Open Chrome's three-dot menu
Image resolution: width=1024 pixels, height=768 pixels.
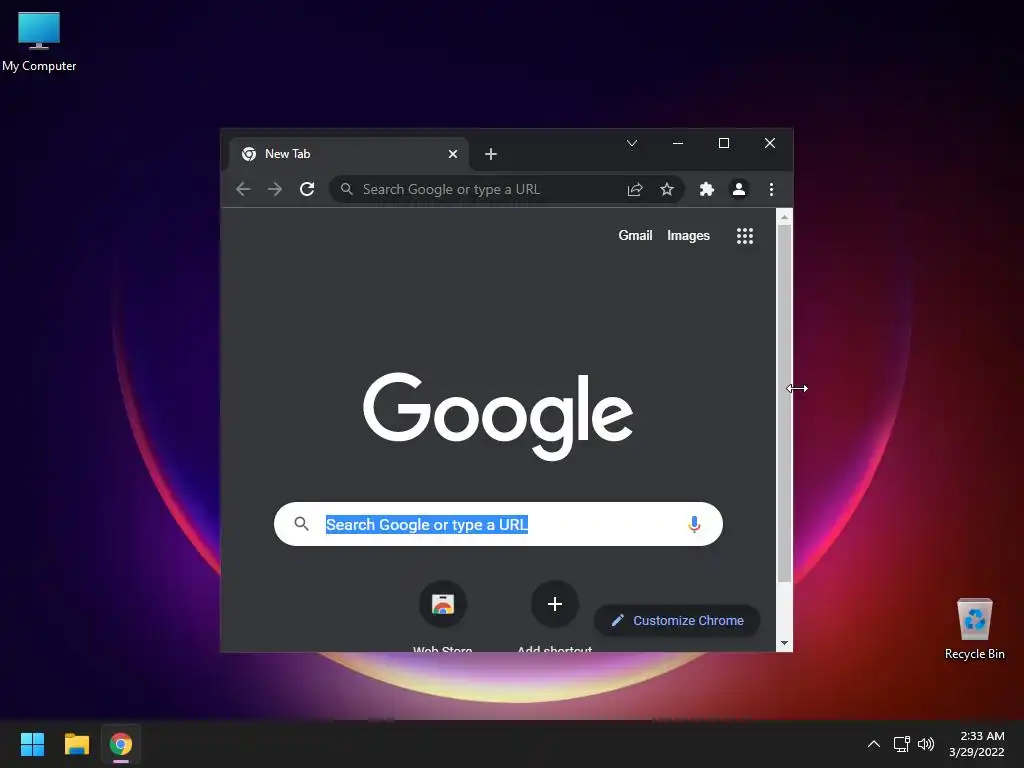click(x=771, y=189)
